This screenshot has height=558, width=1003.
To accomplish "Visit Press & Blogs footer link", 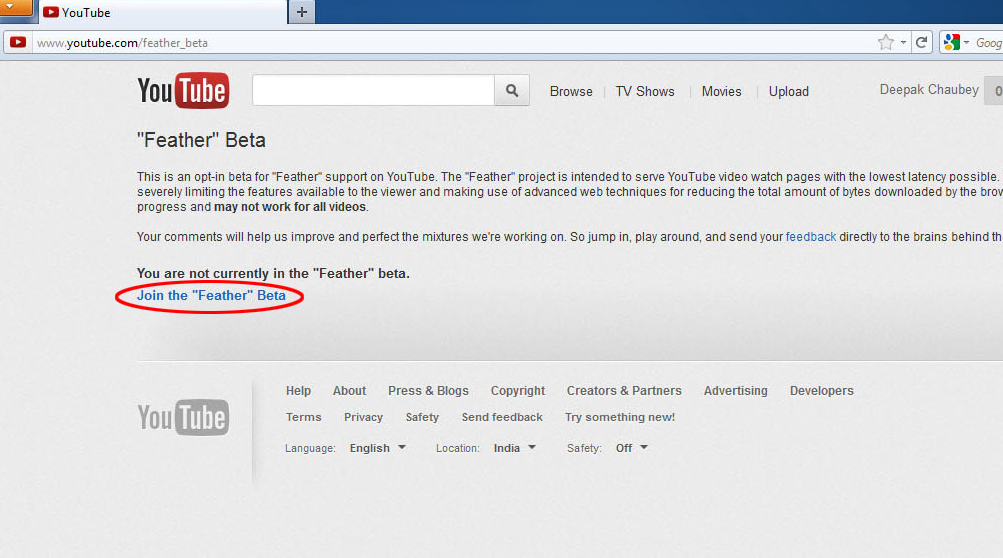I will pyautogui.click(x=428, y=391).
